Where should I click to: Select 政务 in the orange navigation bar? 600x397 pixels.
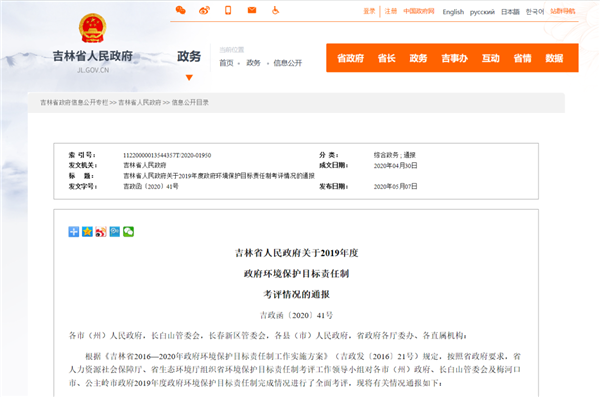coord(418,58)
